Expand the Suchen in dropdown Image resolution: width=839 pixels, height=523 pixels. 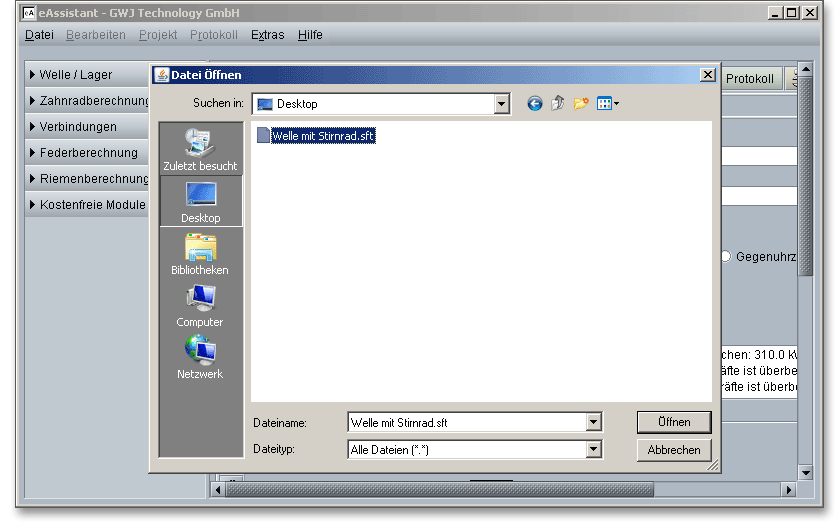click(x=501, y=104)
